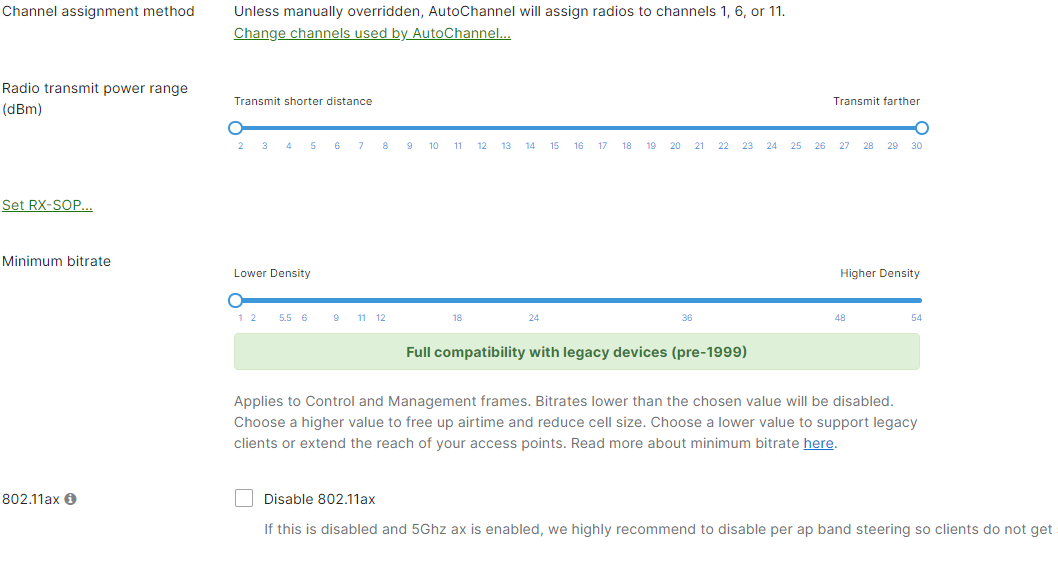Open the minimum bitrate "here" link
The width and height of the screenshot is (1058, 586).
818,443
